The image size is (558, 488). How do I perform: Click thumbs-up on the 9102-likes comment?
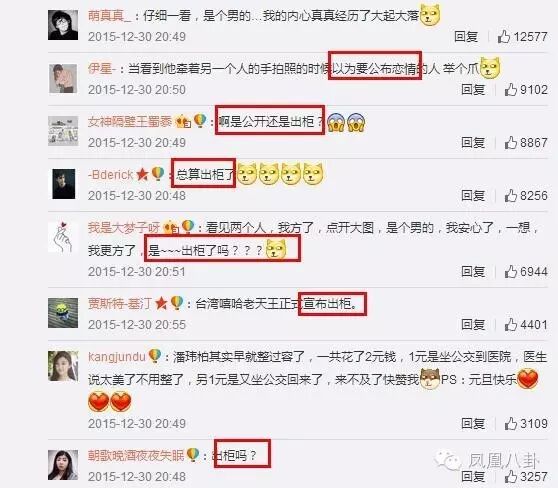click(510, 89)
